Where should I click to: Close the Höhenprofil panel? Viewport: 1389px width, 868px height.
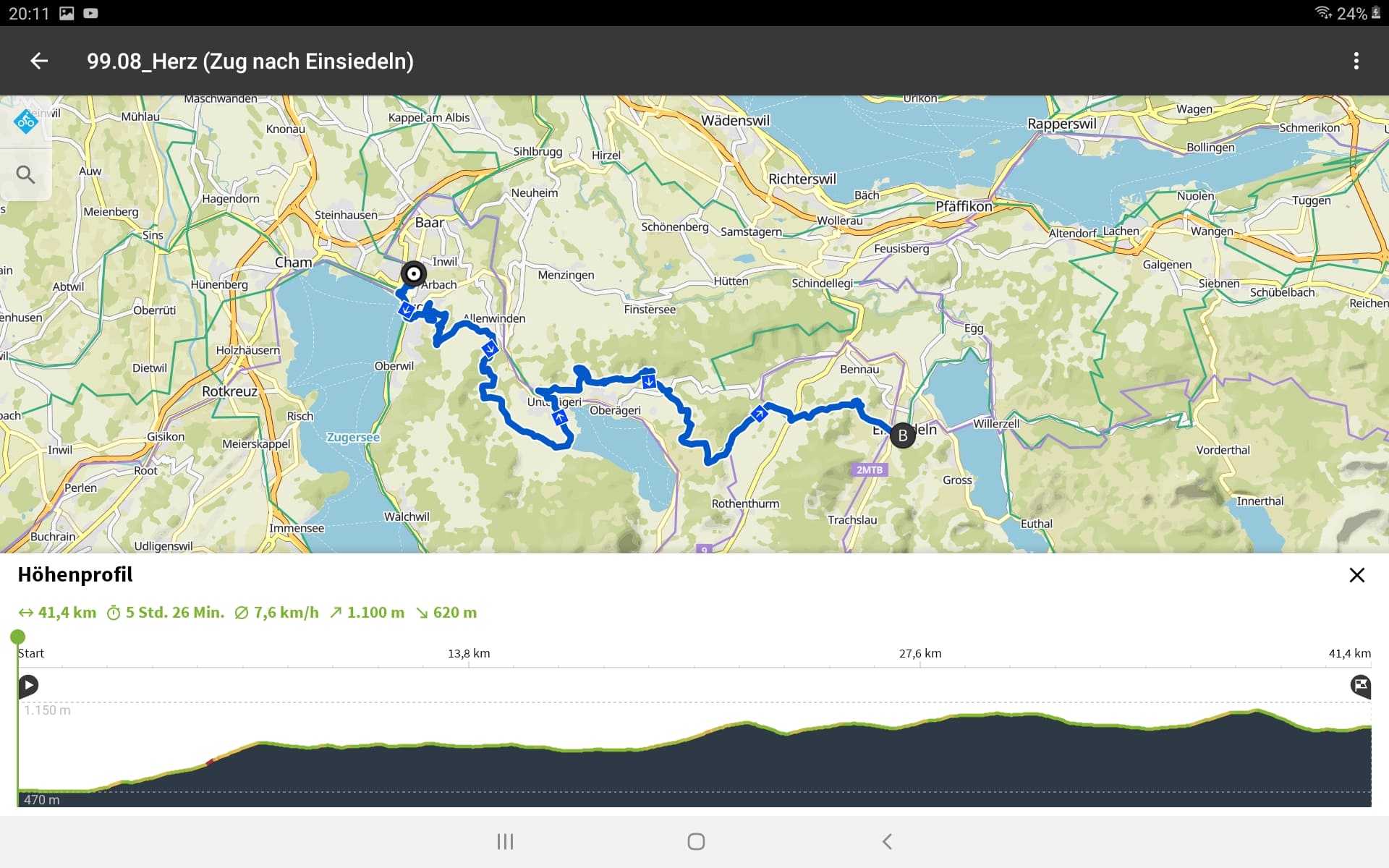point(1356,575)
